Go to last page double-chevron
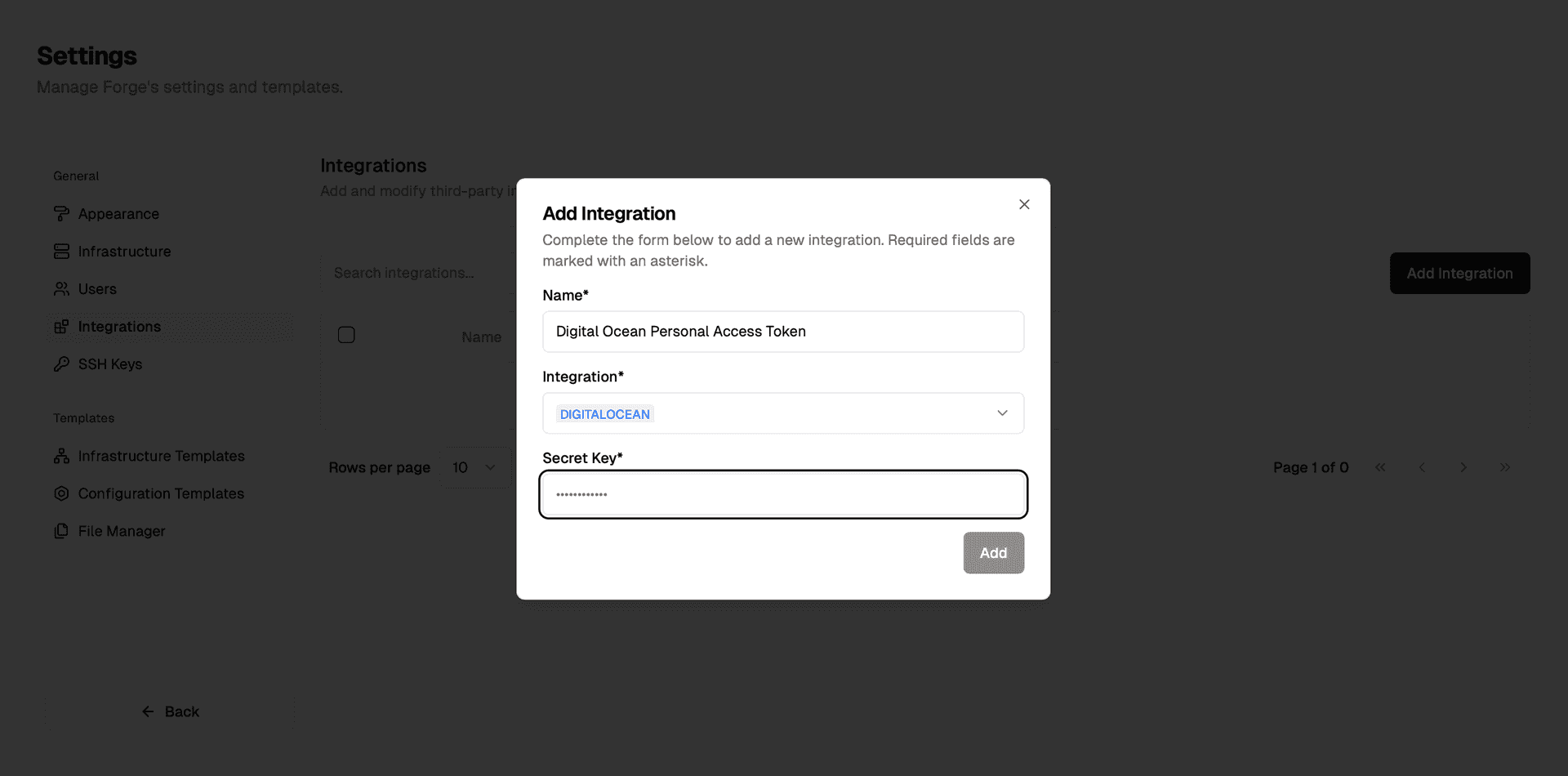The height and width of the screenshot is (776, 1568). 1505,467
